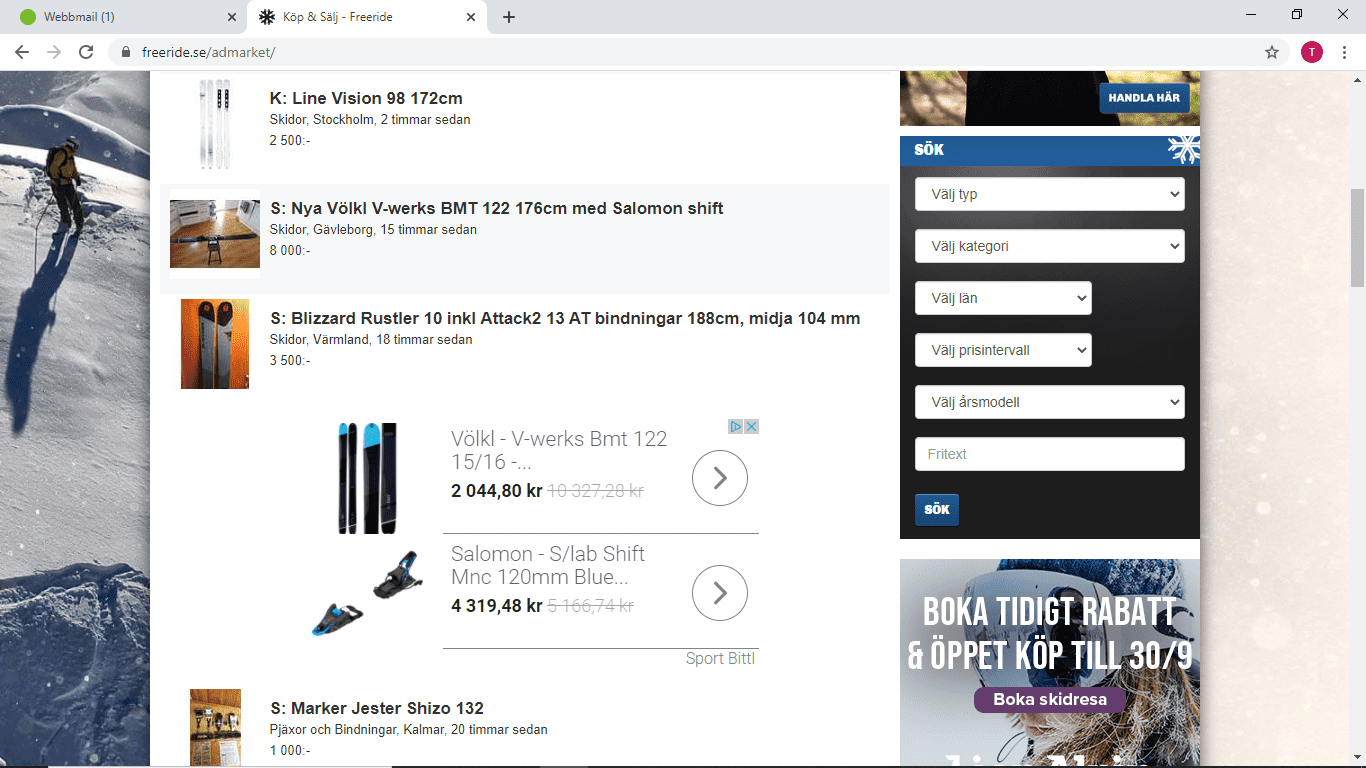The width and height of the screenshot is (1366, 768).
Task: Open the Chrome profile avatar
Action: coord(1311,52)
